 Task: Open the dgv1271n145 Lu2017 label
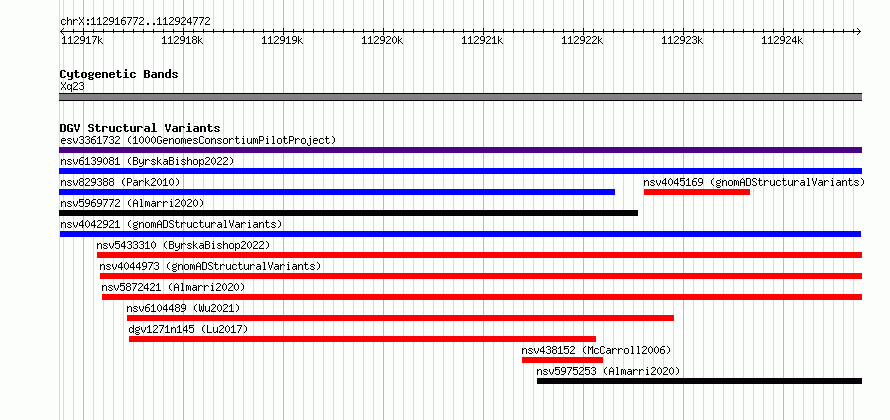188,329
